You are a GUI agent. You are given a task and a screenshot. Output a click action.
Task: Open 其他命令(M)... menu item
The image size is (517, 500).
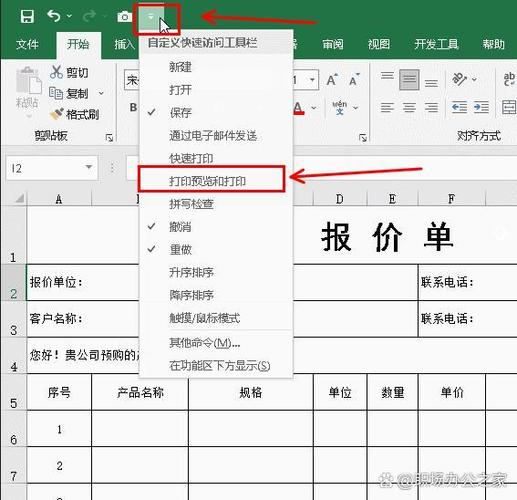click(216, 342)
